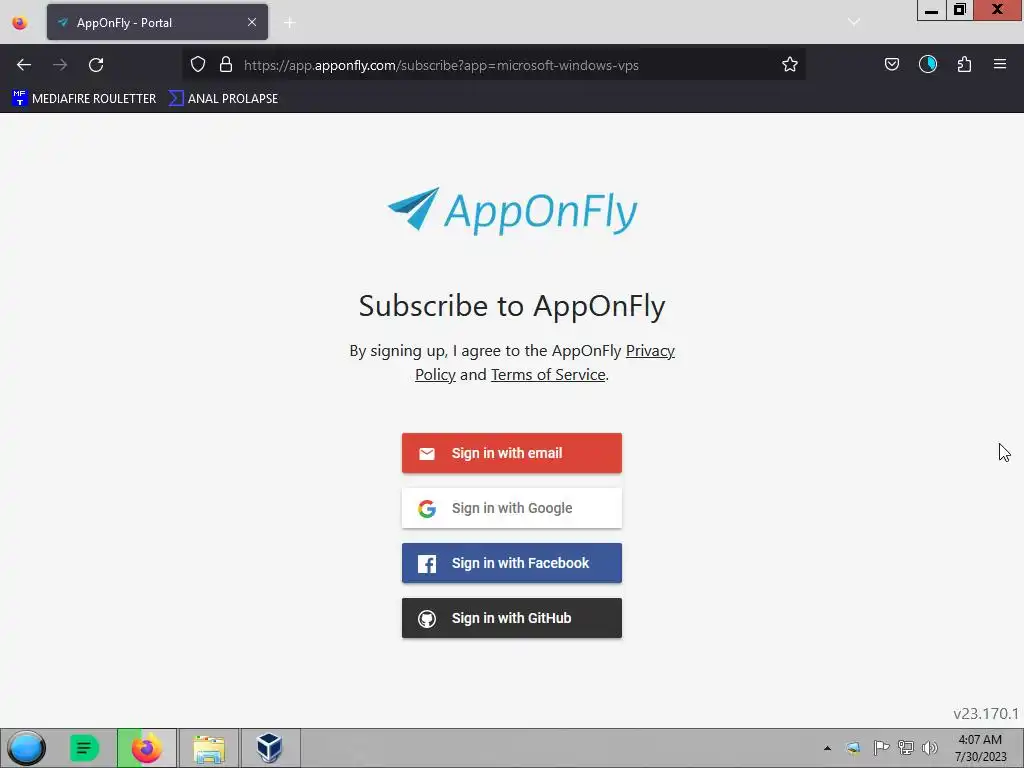Open the extensions puzzle-piece menu
1024x768 pixels.
(x=964, y=64)
